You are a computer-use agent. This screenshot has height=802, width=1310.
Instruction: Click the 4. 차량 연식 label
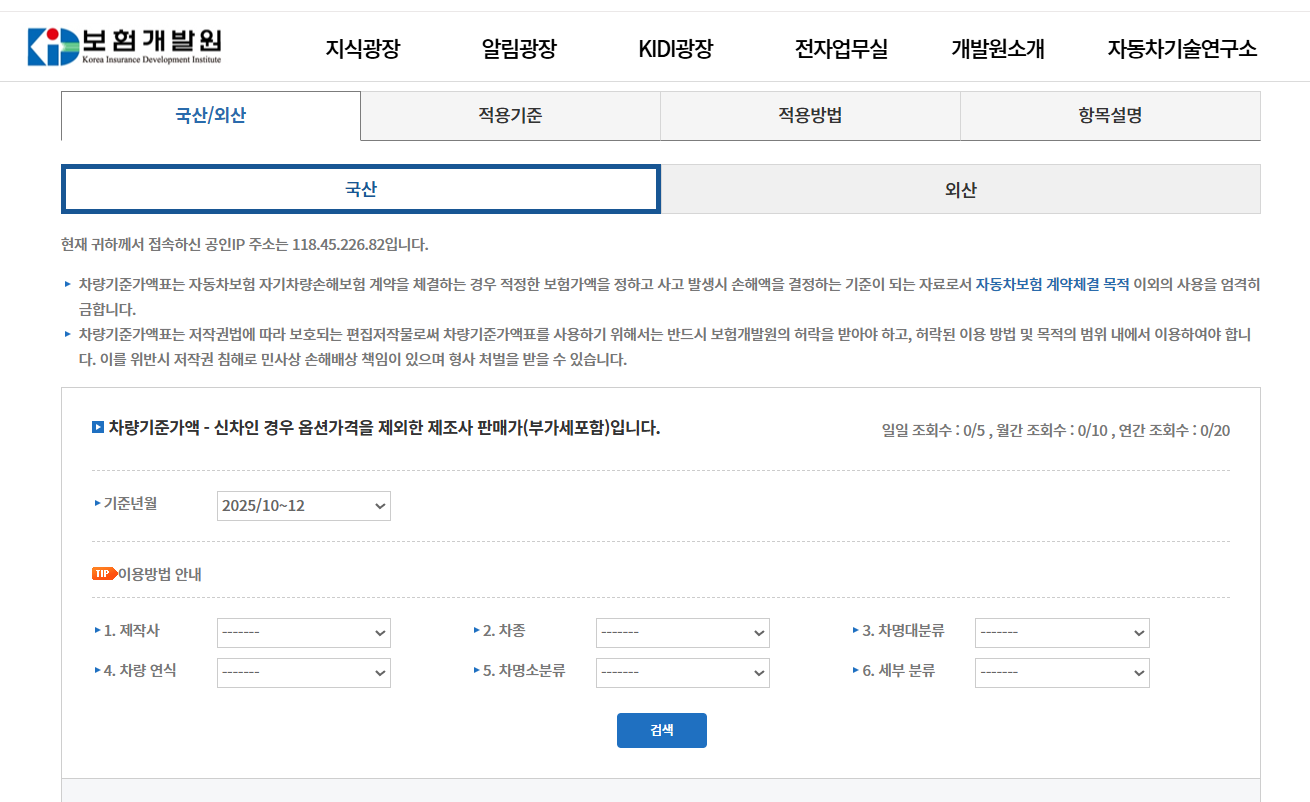tap(140, 670)
